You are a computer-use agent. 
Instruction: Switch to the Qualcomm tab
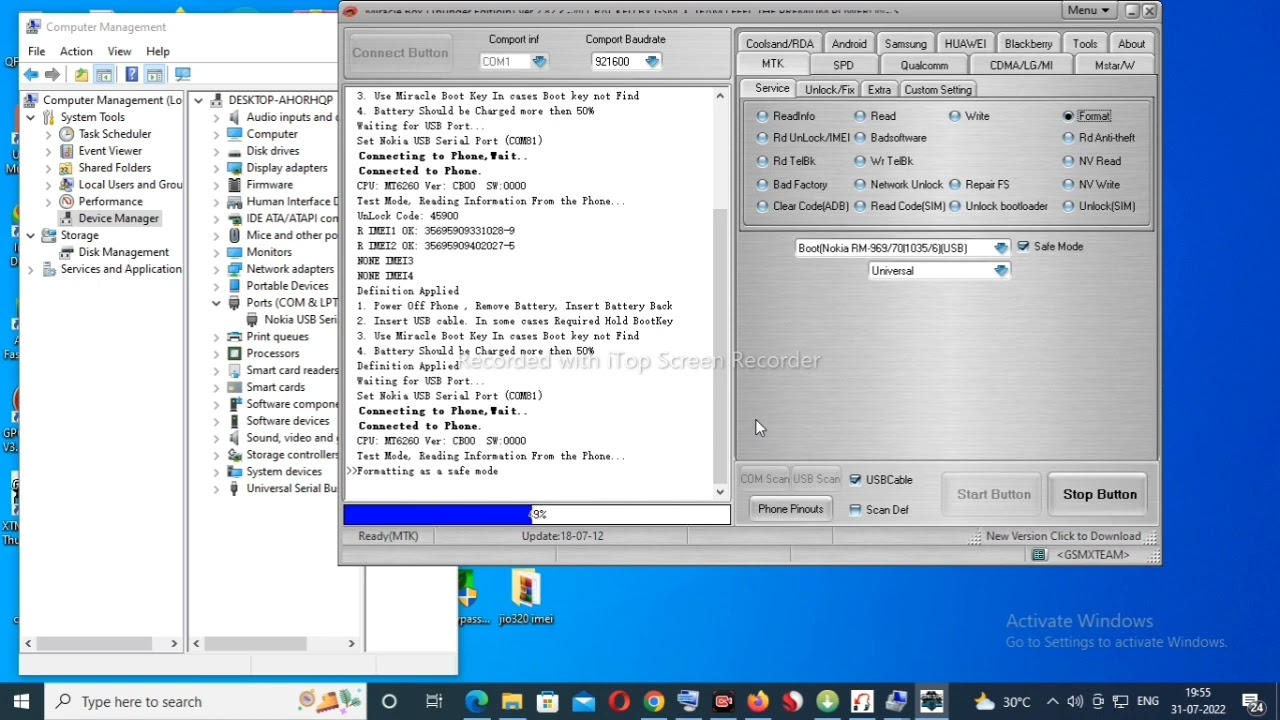point(924,65)
